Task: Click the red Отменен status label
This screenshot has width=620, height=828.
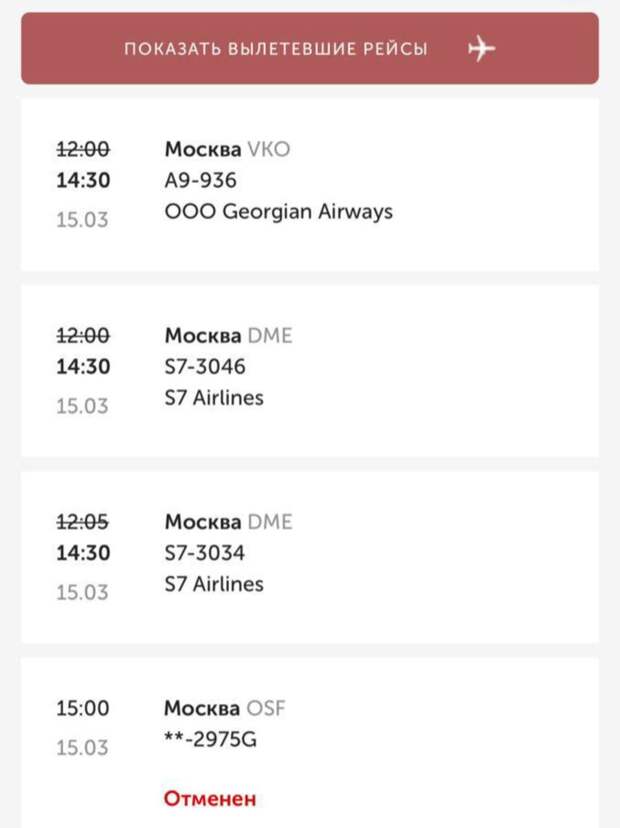Action: [x=209, y=798]
